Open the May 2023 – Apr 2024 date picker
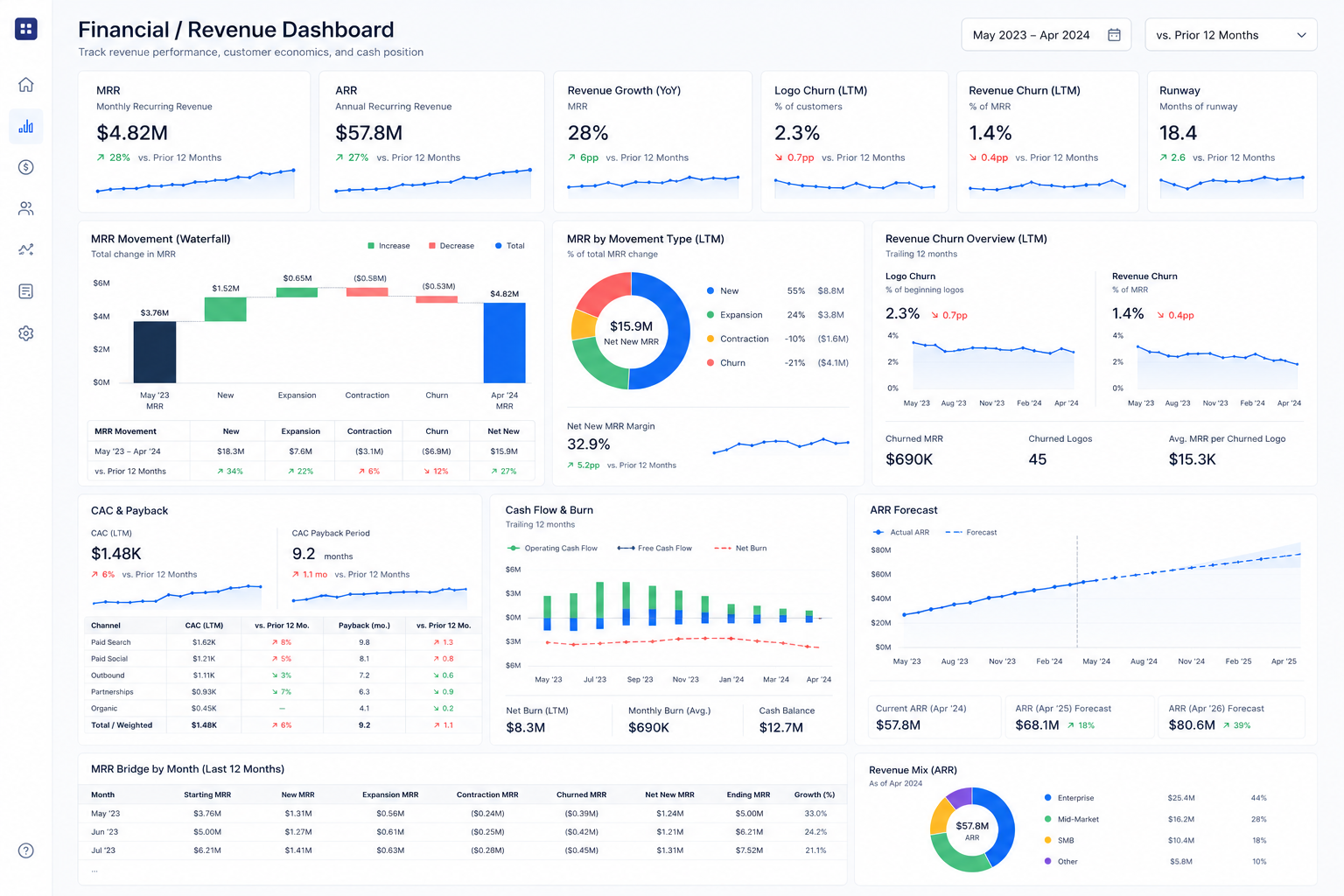Image resolution: width=1344 pixels, height=896 pixels. (x=1046, y=35)
